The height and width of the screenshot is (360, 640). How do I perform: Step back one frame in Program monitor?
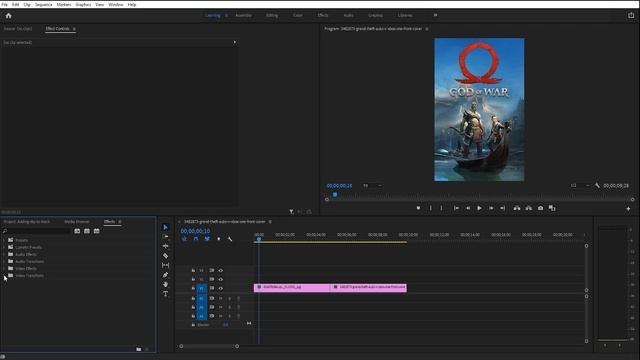pos(468,208)
